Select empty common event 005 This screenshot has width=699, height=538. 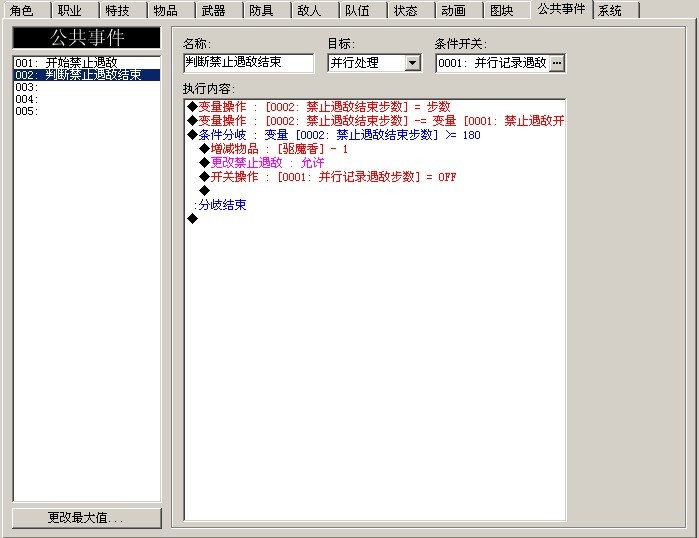click(87, 111)
